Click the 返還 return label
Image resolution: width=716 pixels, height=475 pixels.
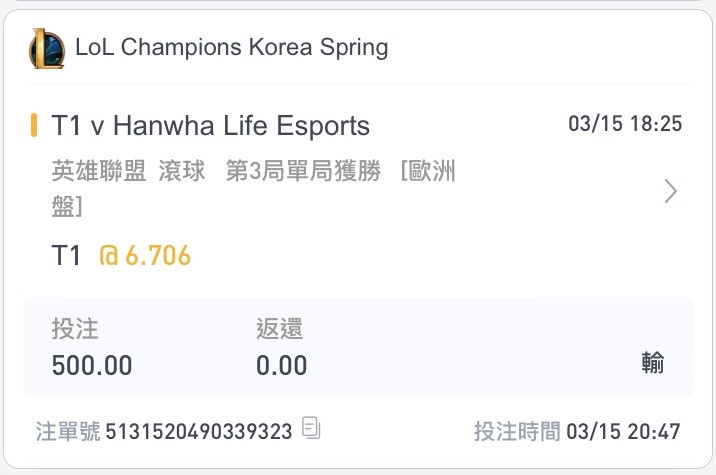pyautogui.click(x=279, y=328)
